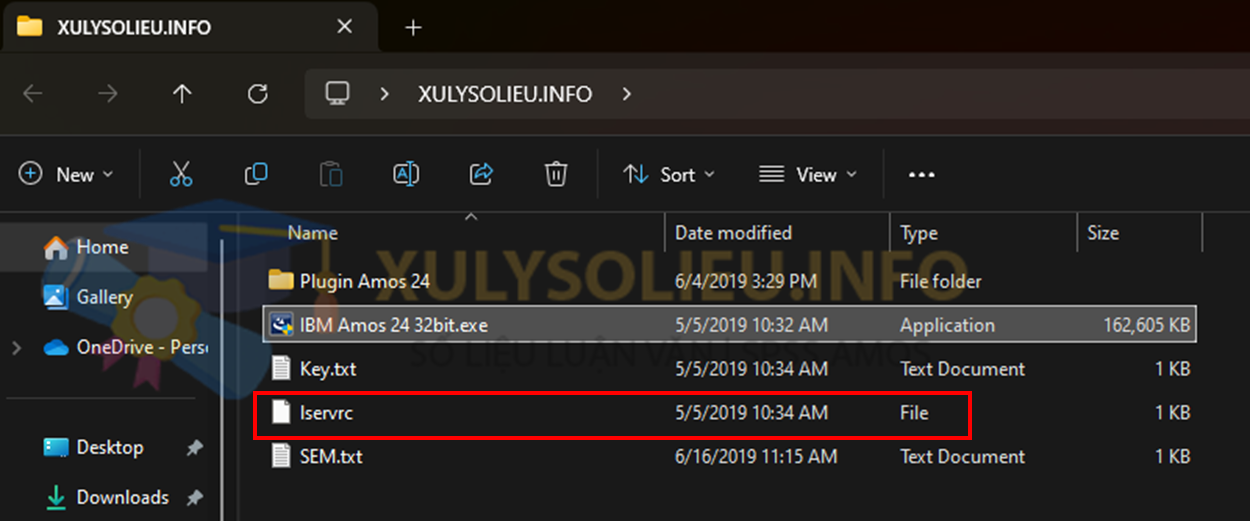1250x521 pixels.
Task: Open OneDrive in navigation pane
Action: point(126,348)
